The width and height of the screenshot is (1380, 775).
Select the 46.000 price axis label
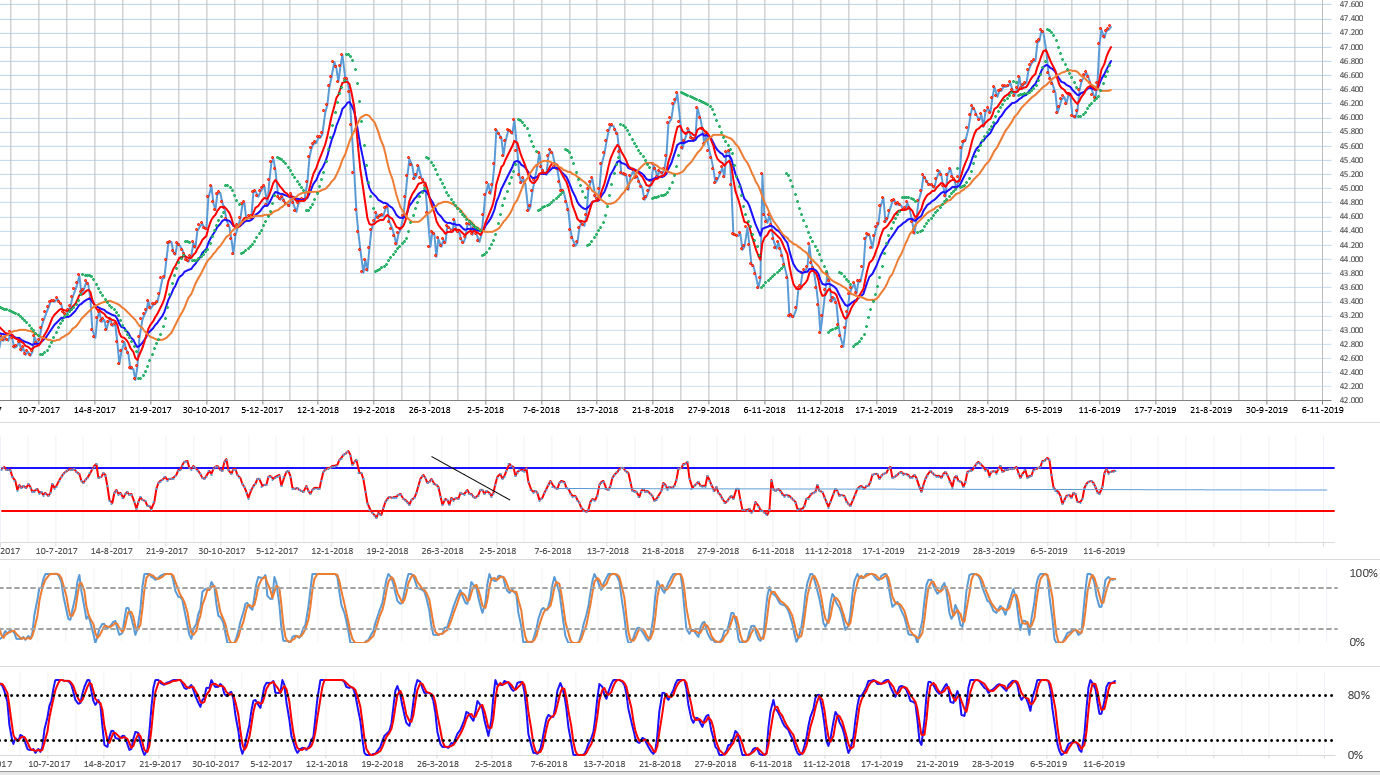[1350, 117]
